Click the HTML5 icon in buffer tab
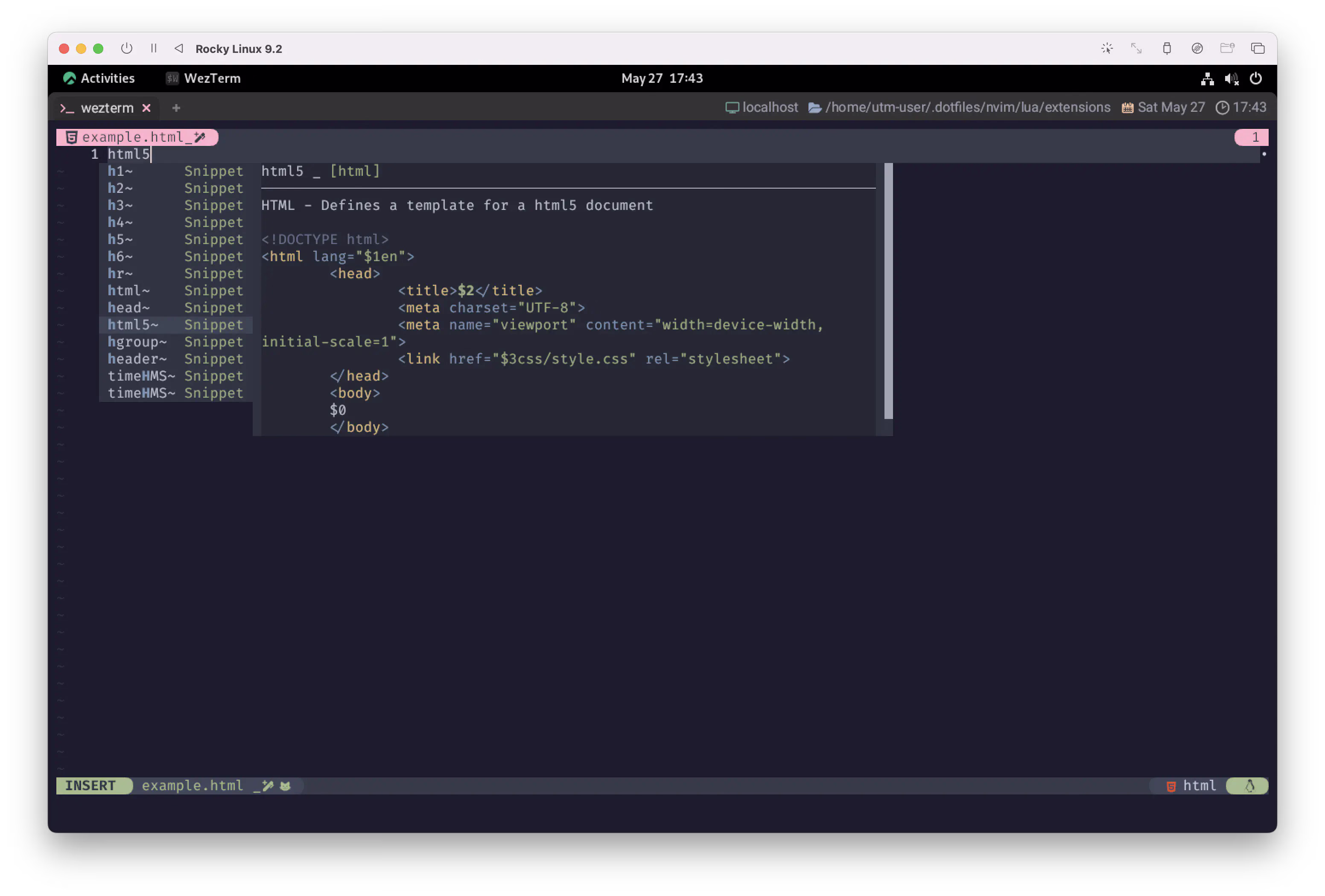Image resolution: width=1325 pixels, height=896 pixels. [x=71, y=137]
